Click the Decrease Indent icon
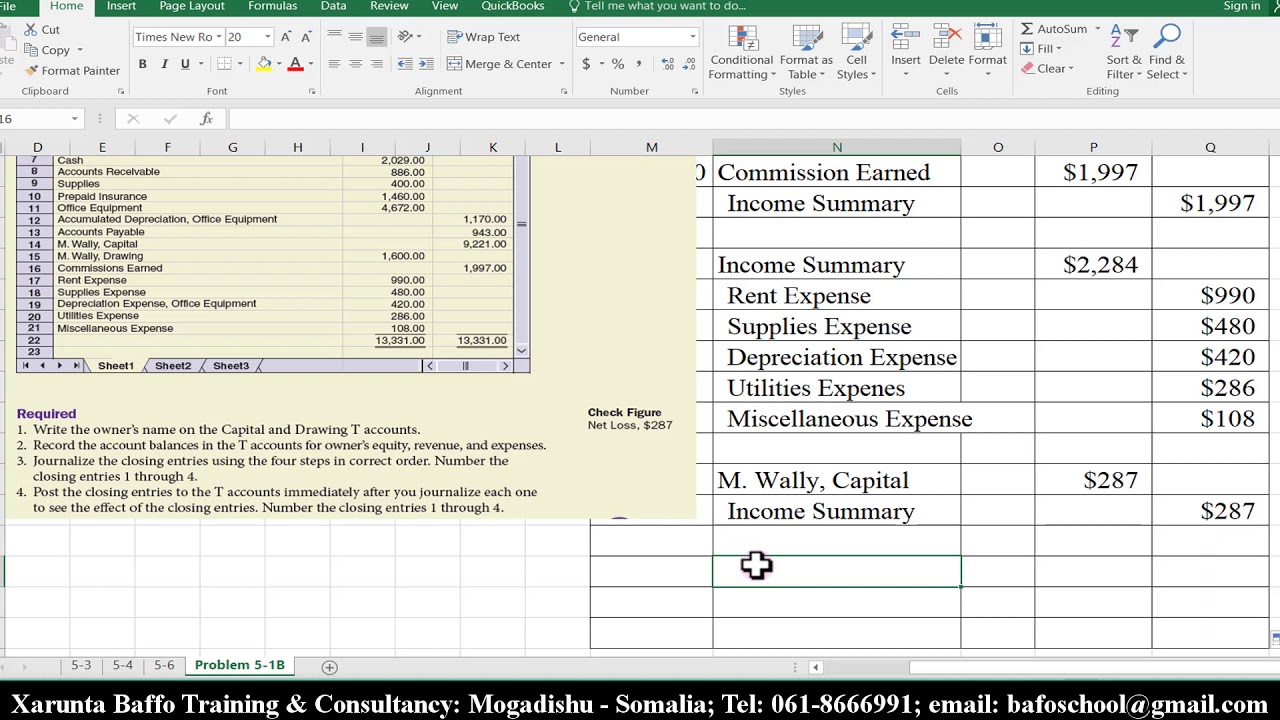Viewport: 1280px width, 720px height. click(x=404, y=64)
